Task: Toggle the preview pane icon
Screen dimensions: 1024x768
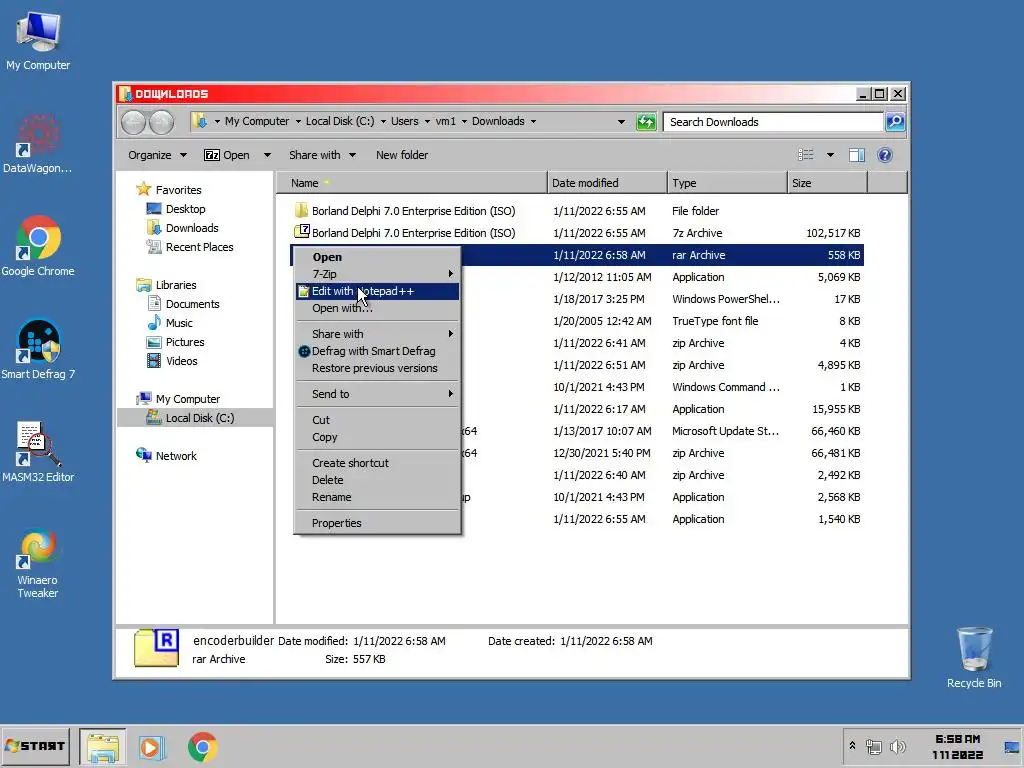Action: point(857,155)
